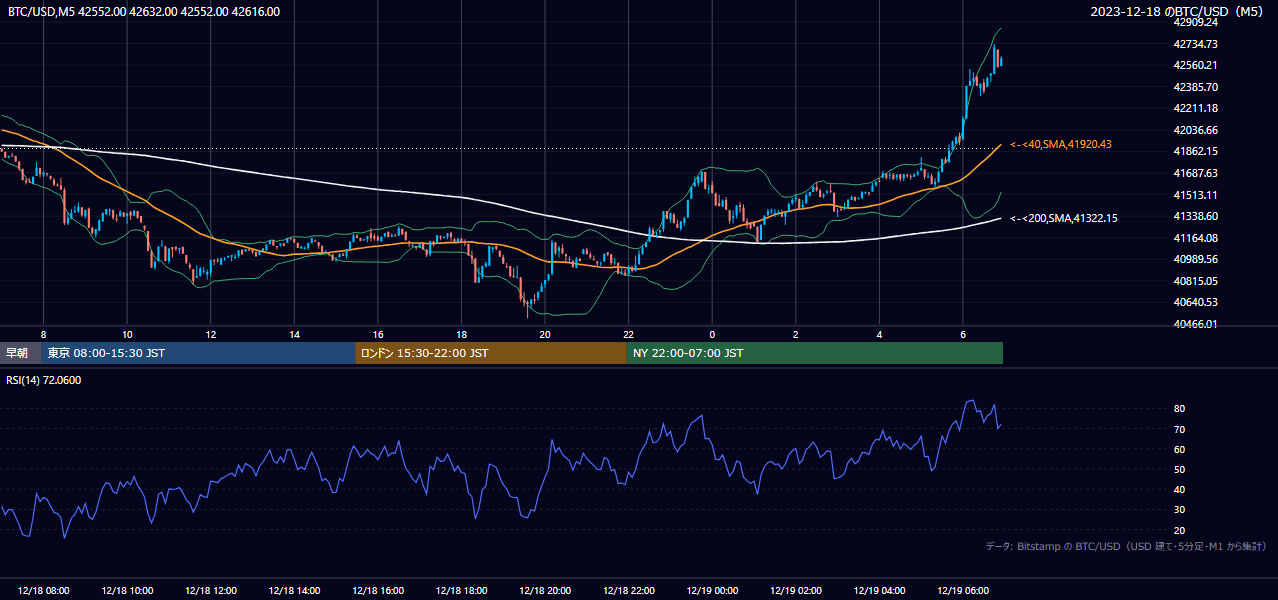Image resolution: width=1278 pixels, height=600 pixels.
Task: Click the 12/18 12:00 time label
Action: pyautogui.click(x=211, y=591)
